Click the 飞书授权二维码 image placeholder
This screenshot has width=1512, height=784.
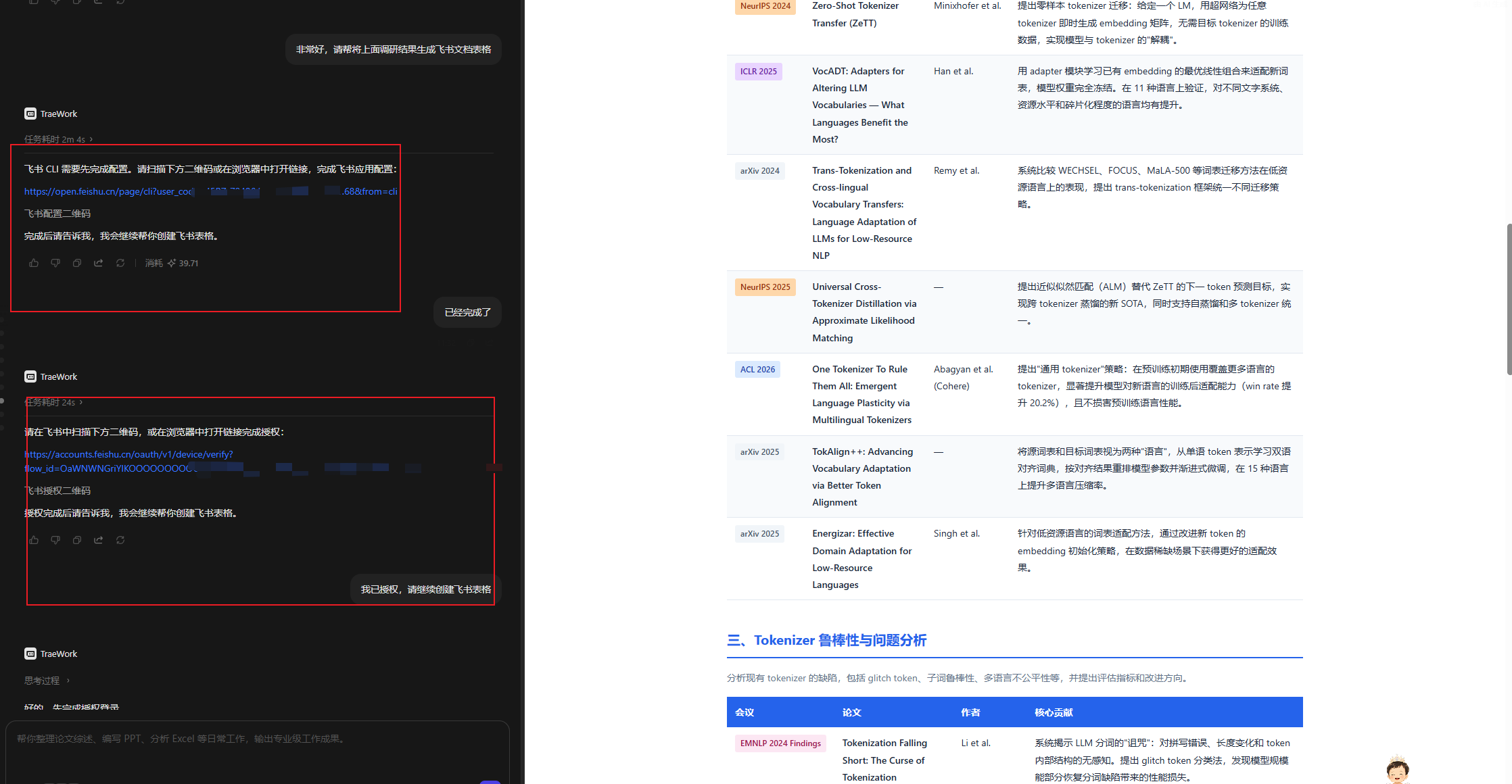[x=57, y=491]
